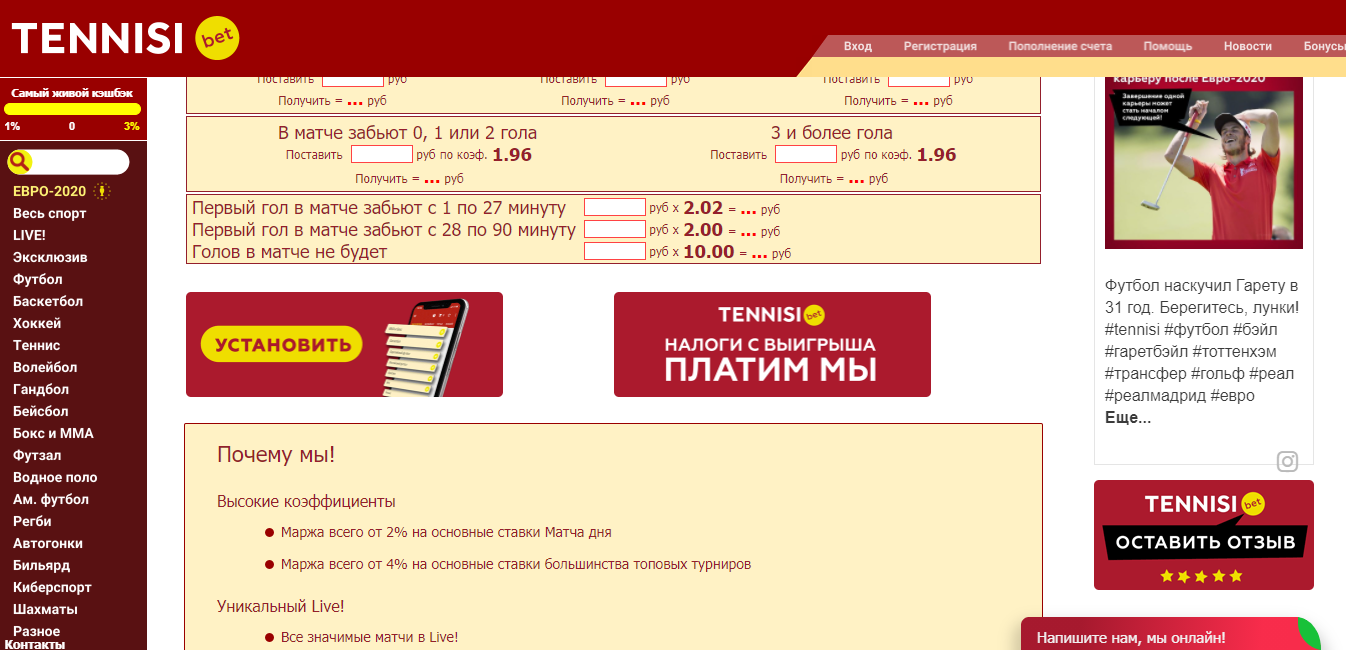The image size is (1346, 650).
Task: Open LIVE! section in sidebar
Action: (x=29, y=235)
